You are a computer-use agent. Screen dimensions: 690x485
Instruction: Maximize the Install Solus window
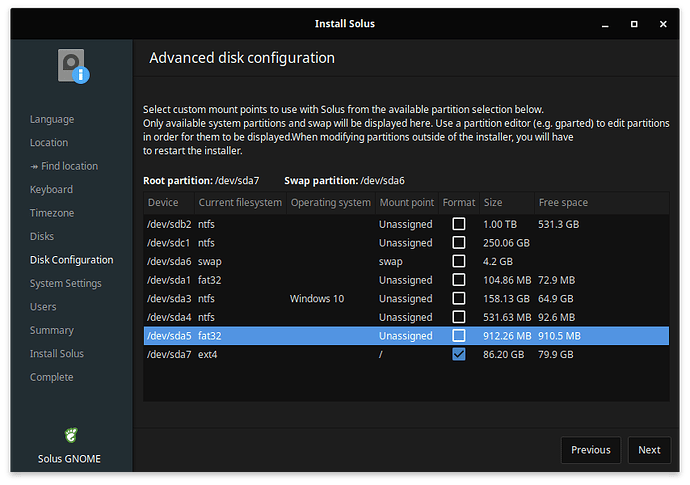(x=634, y=24)
